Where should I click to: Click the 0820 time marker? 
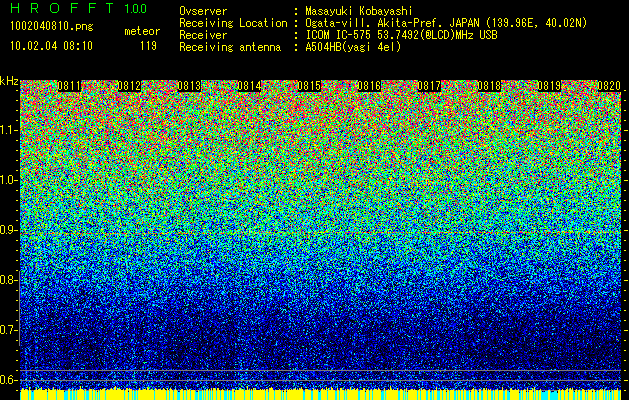[x=609, y=86]
